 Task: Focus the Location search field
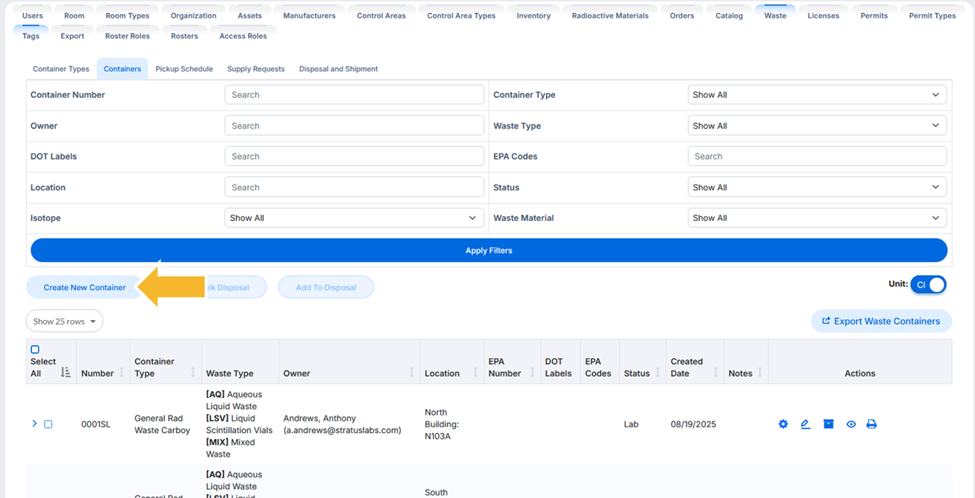tap(354, 187)
